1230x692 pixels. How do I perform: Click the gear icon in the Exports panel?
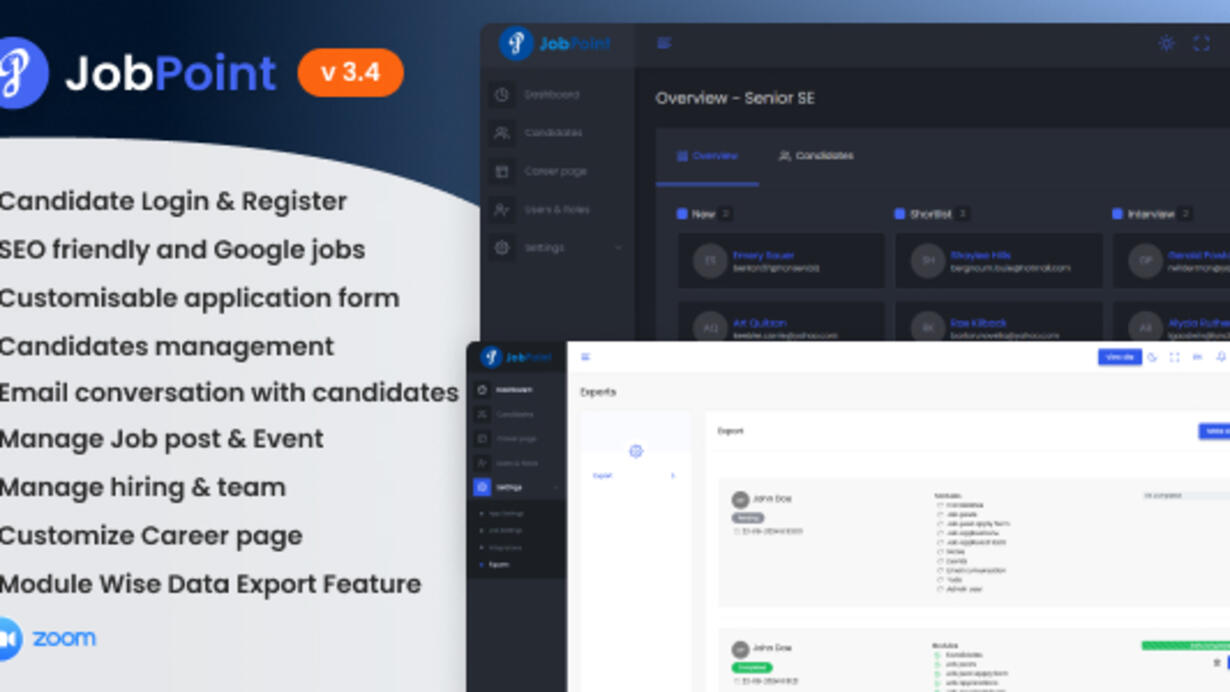point(635,451)
